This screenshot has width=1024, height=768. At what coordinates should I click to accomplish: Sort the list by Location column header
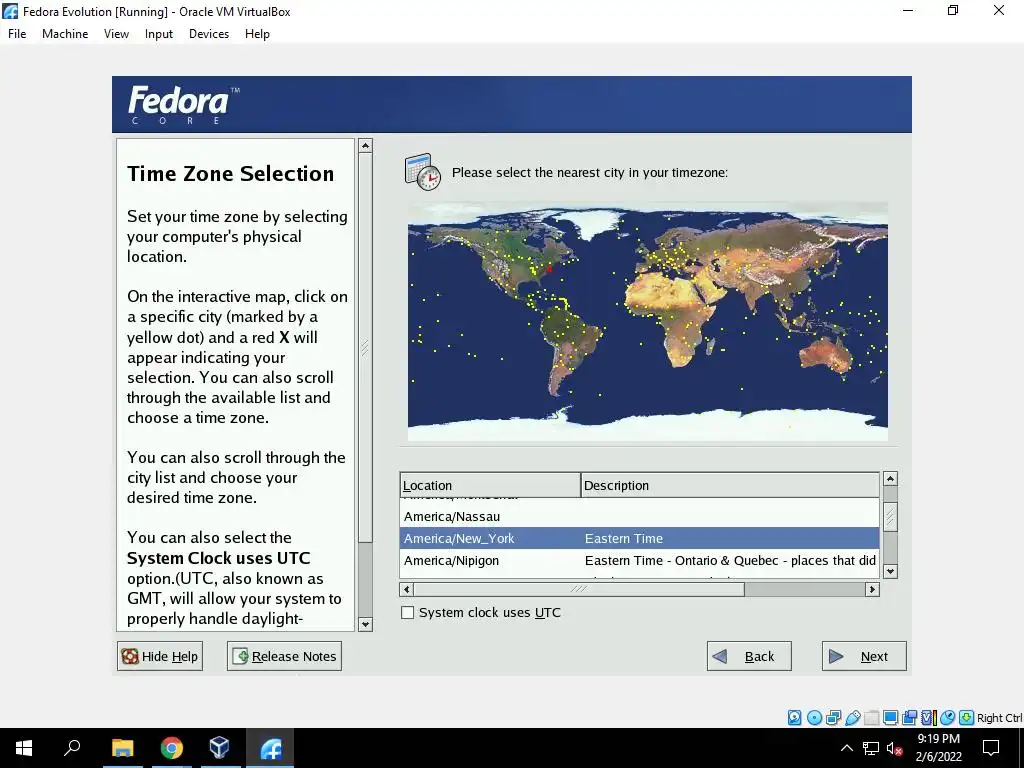click(x=490, y=485)
